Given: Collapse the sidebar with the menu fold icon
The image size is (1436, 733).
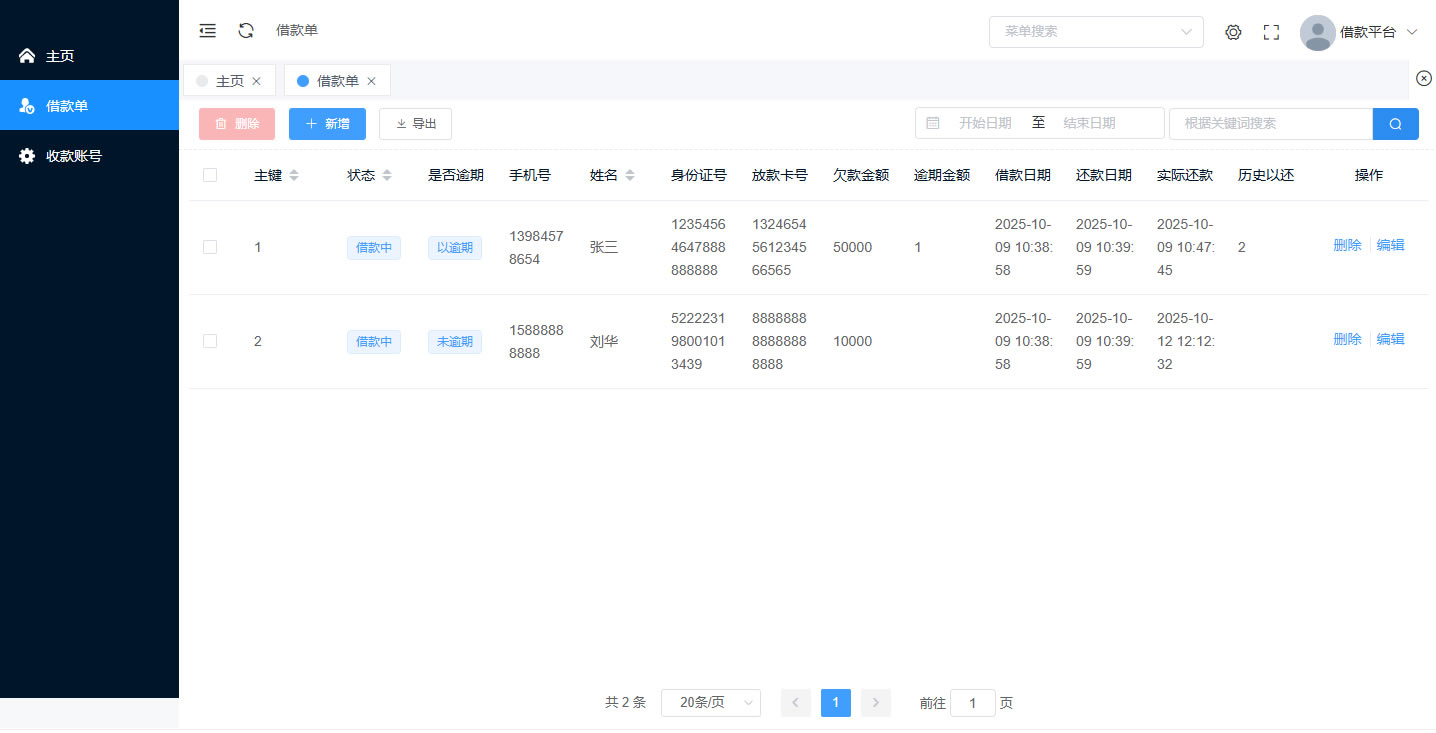Looking at the screenshot, I should click(x=208, y=31).
